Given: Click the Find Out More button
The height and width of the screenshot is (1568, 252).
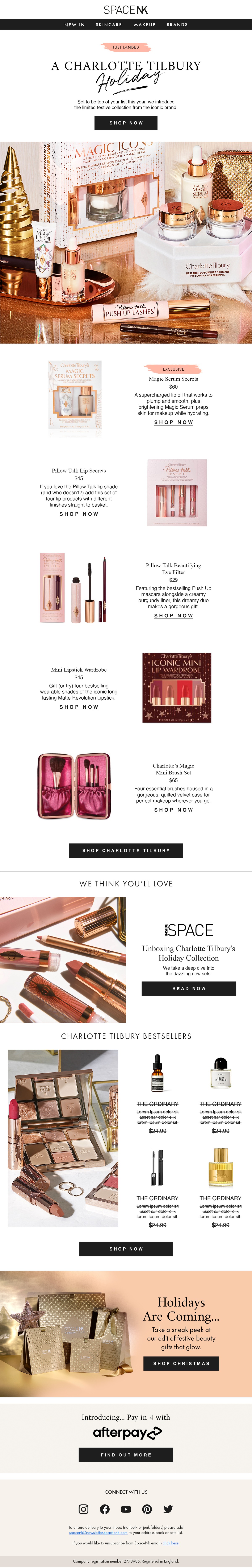Looking at the screenshot, I should (126, 1455).
